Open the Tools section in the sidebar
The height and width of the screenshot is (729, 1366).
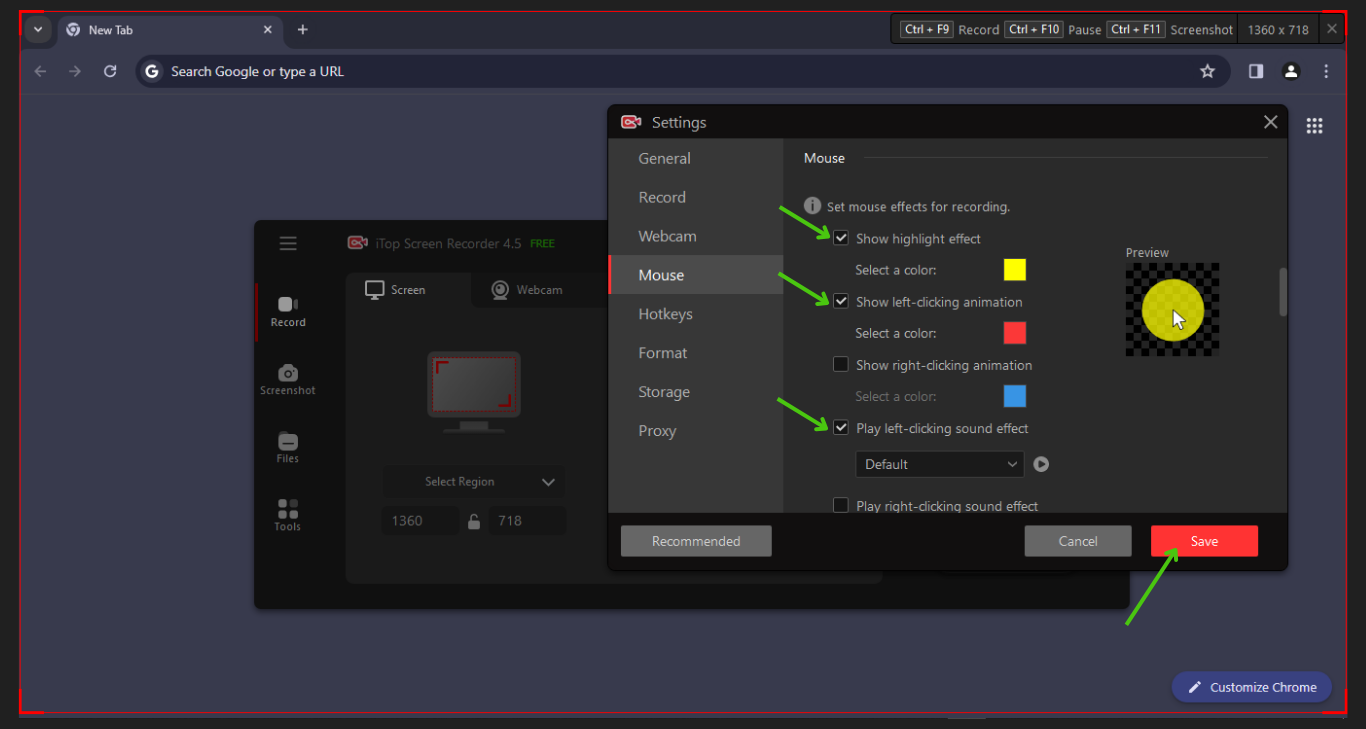288,515
